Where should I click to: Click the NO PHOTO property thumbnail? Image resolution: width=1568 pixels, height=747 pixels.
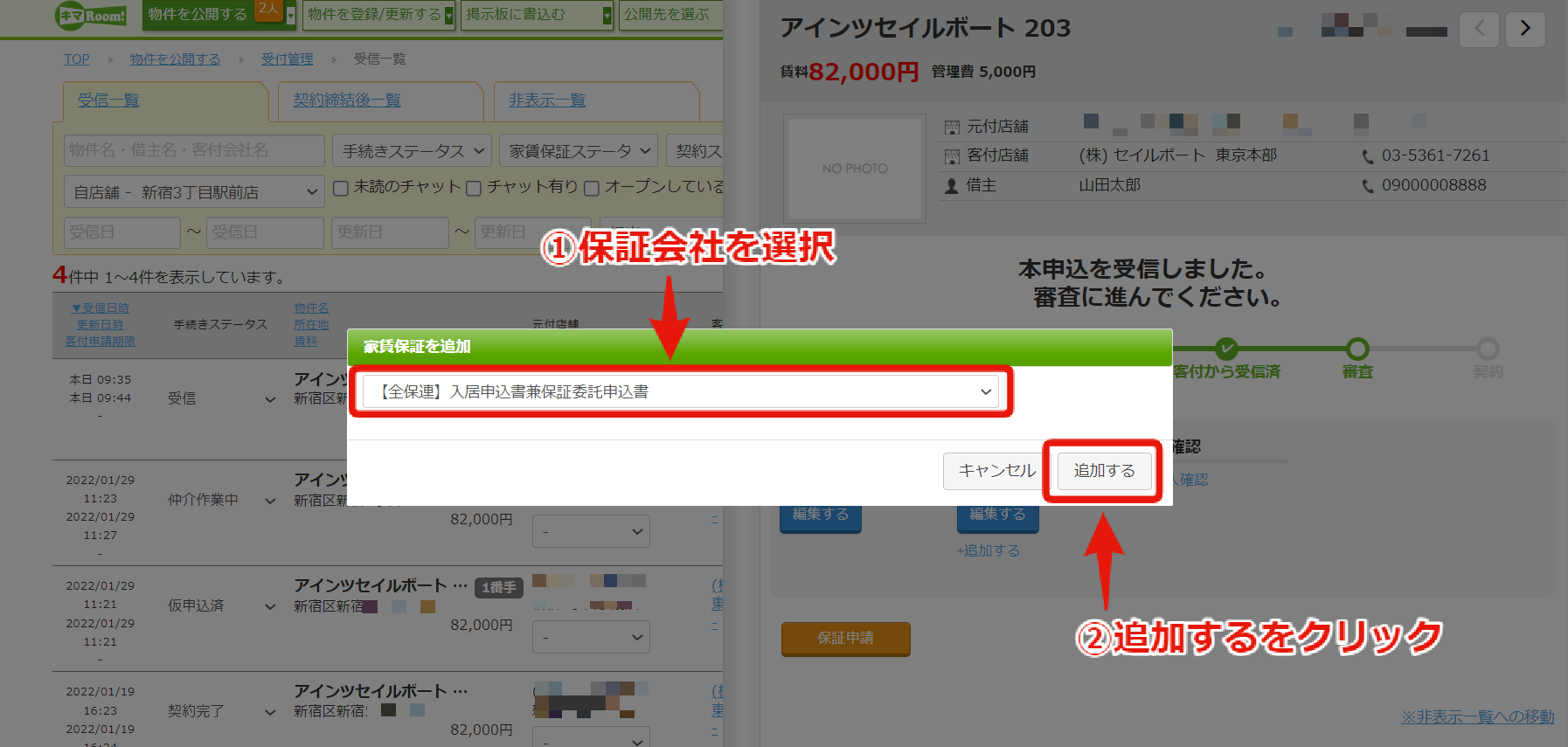click(x=855, y=169)
